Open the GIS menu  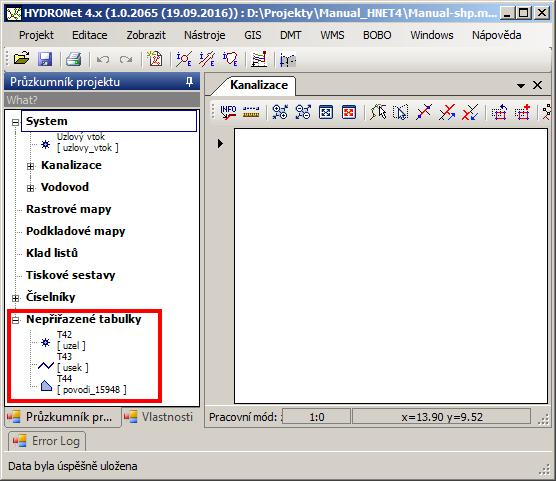click(x=252, y=35)
